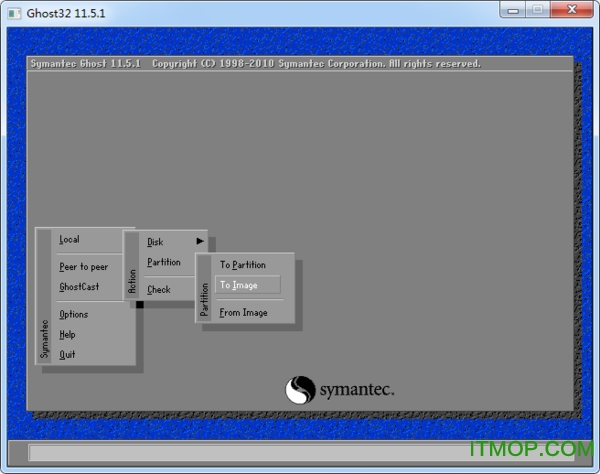Viewport: 600px width, 474px height.
Task: Select Peer to peer from main menu
Action: [84, 267]
